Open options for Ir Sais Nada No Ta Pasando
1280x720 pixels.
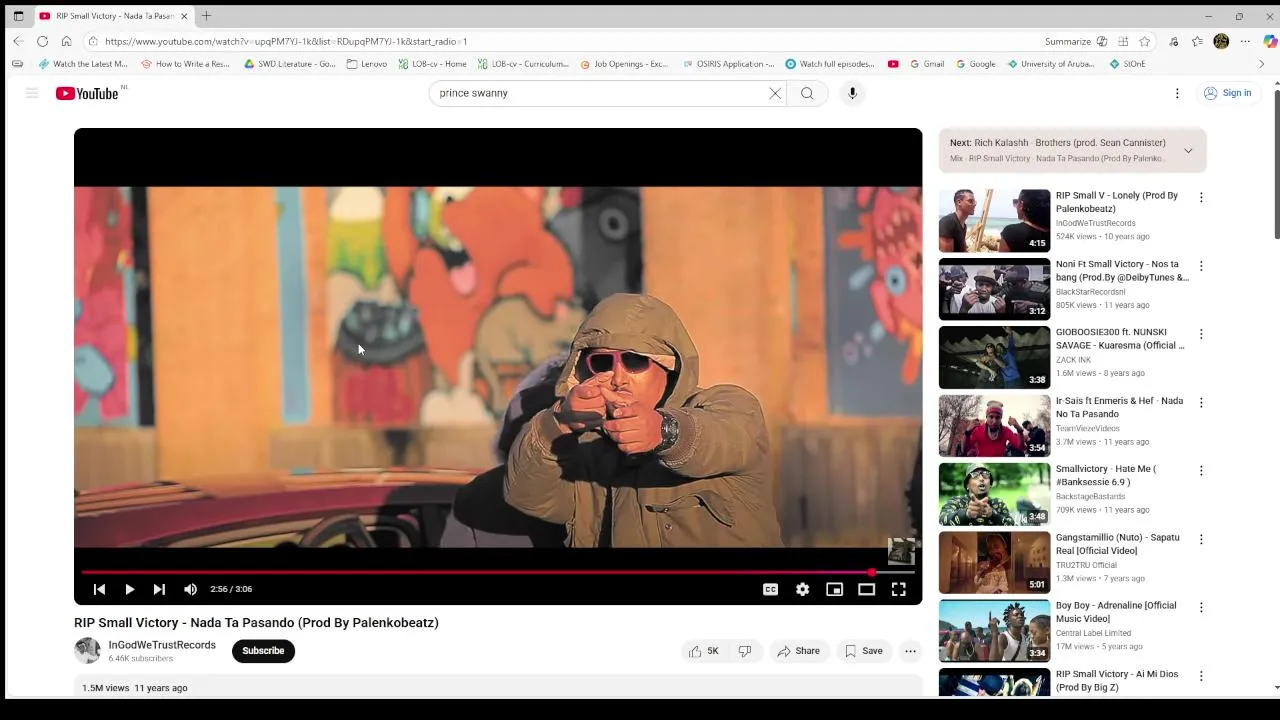pos(1201,403)
